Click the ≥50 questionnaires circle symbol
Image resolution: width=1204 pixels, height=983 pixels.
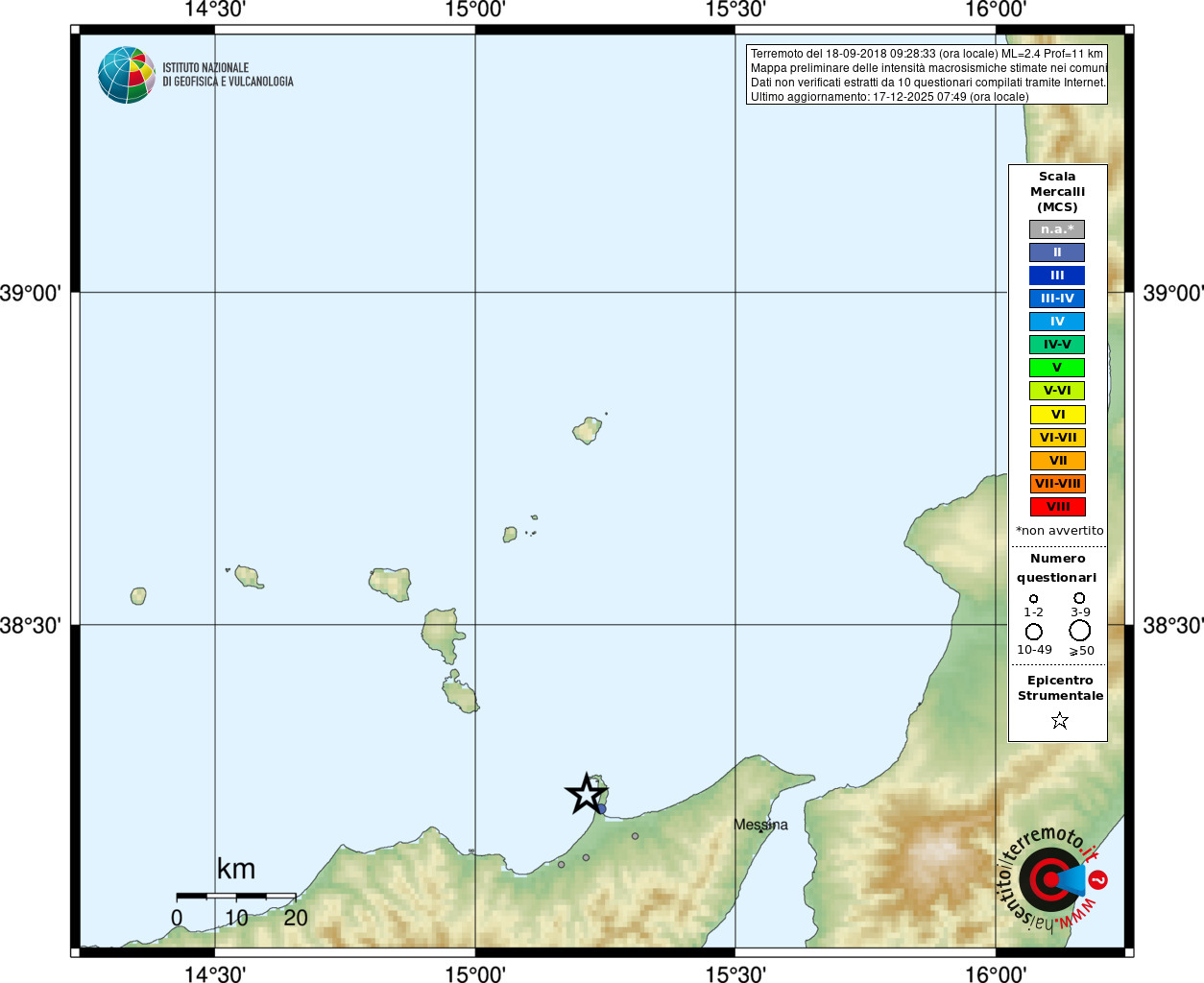(1080, 631)
